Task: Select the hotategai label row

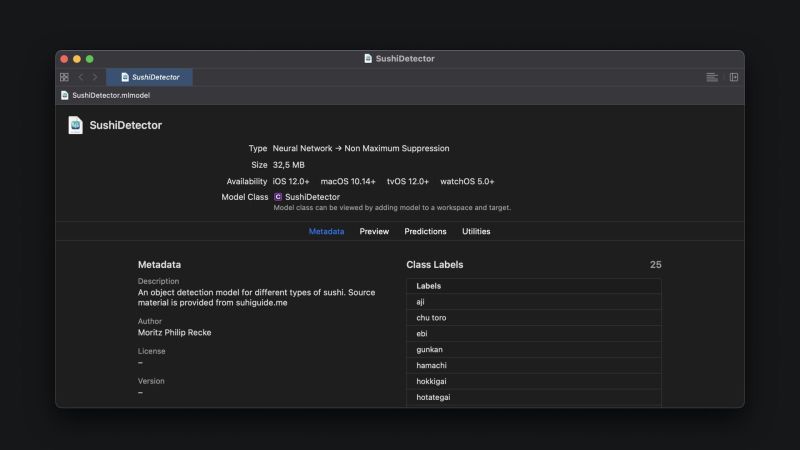Action: pos(534,397)
